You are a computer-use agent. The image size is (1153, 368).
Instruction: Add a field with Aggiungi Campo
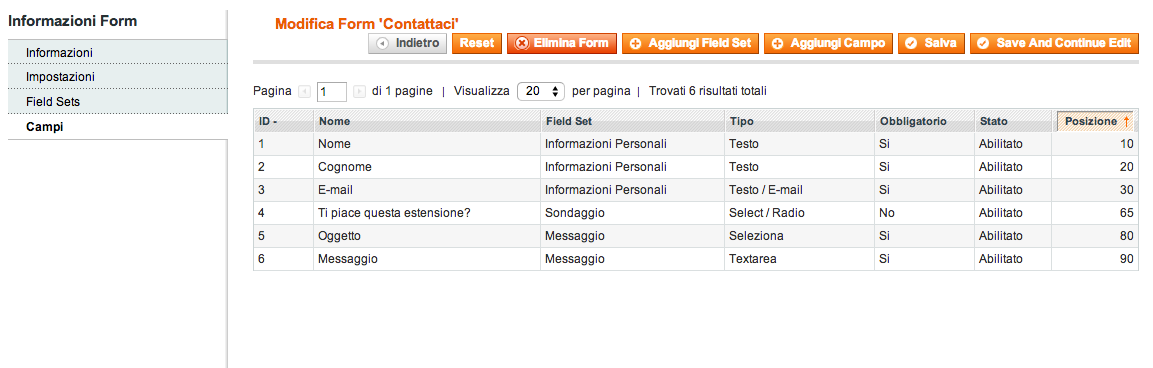click(829, 43)
